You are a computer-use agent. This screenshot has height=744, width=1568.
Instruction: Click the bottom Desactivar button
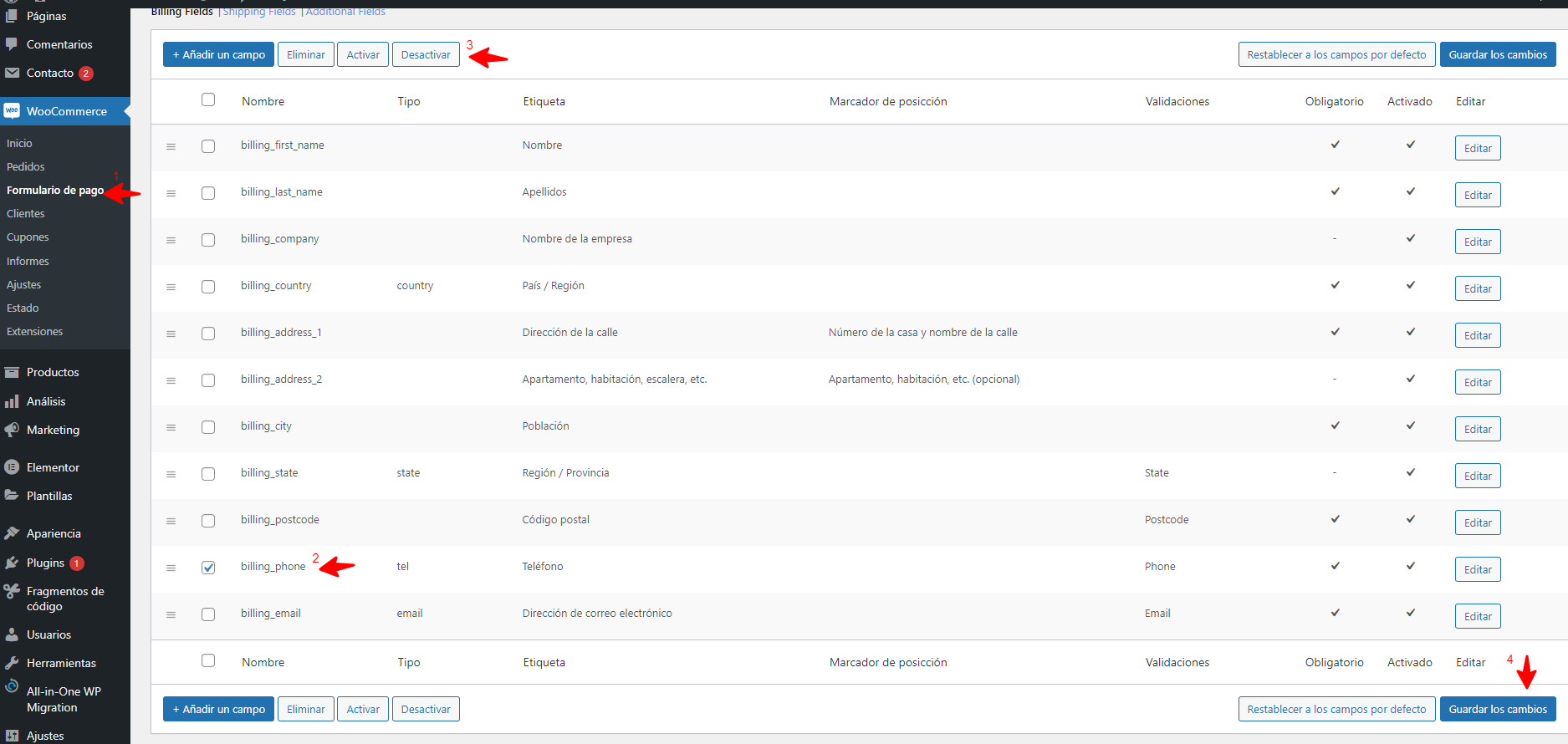coord(426,709)
